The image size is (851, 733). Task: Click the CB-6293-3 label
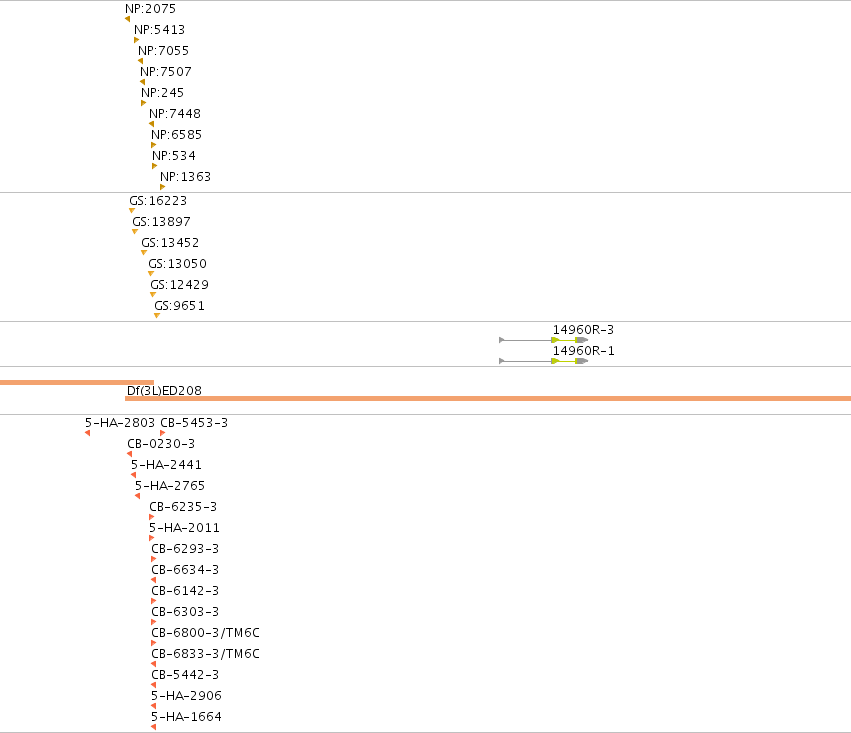coord(185,549)
